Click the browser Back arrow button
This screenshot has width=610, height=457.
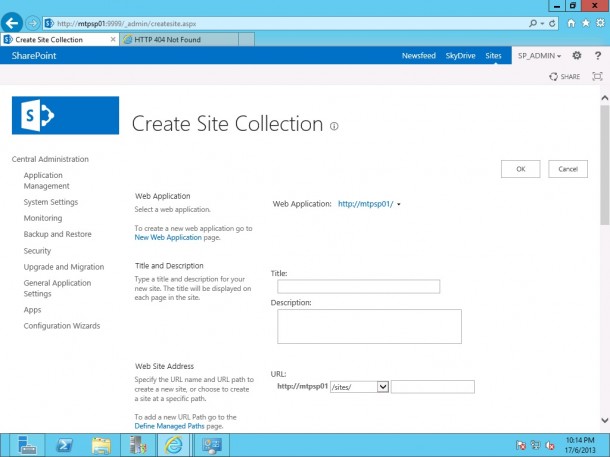tap(12, 23)
